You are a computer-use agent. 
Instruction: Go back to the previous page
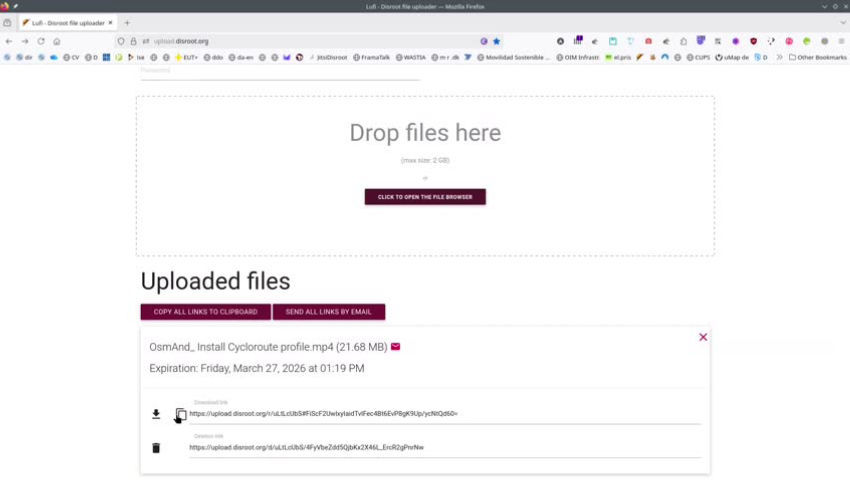9,41
